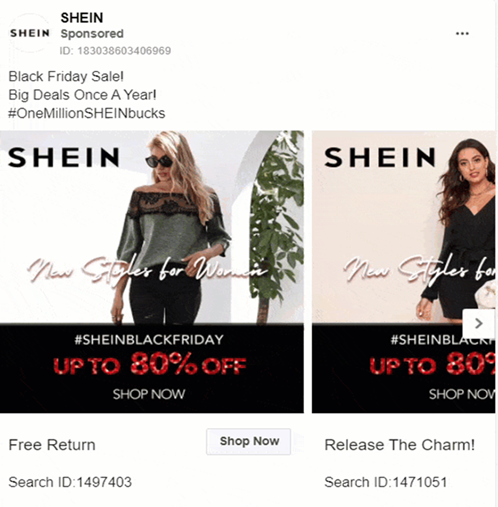The height and width of the screenshot is (507, 498).
Task: Click SHOP NOW text in first banner
Action: pyautogui.click(x=149, y=394)
